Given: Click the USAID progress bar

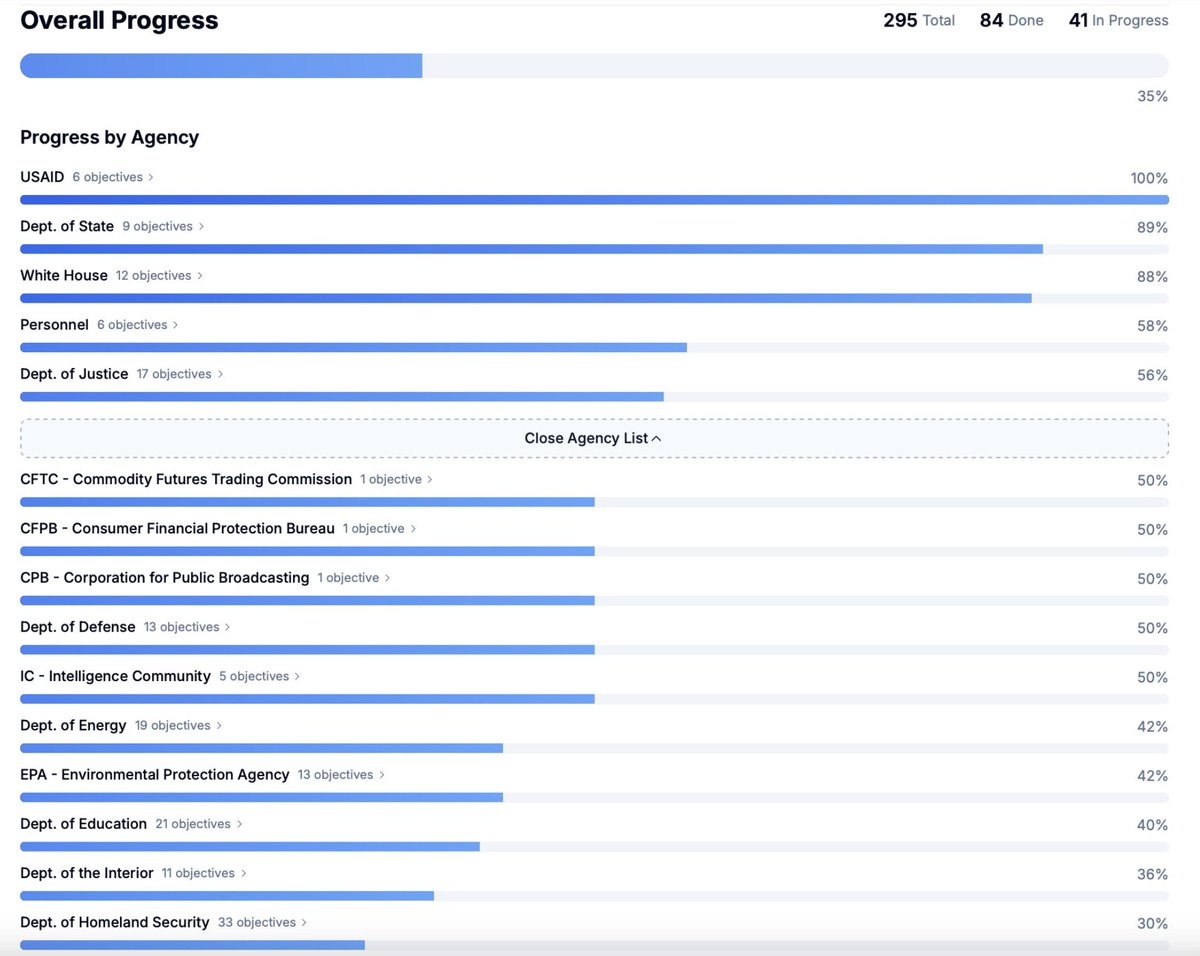Looking at the screenshot, I should tap(594, 200).
